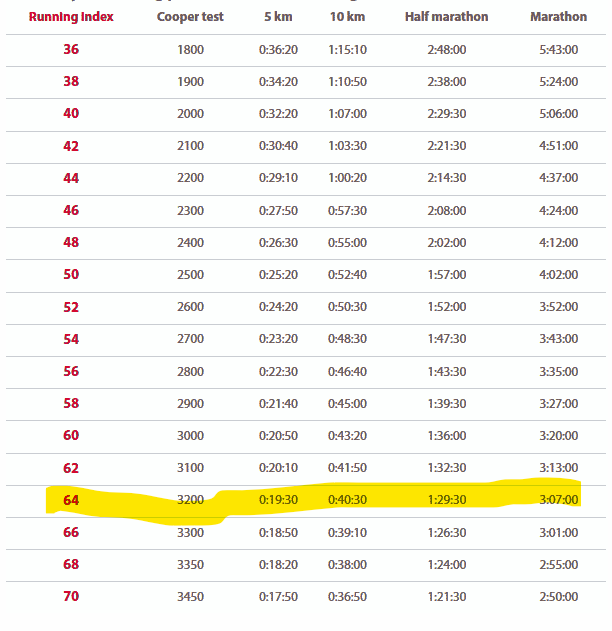Click the 5 km column header

(279, 17)
